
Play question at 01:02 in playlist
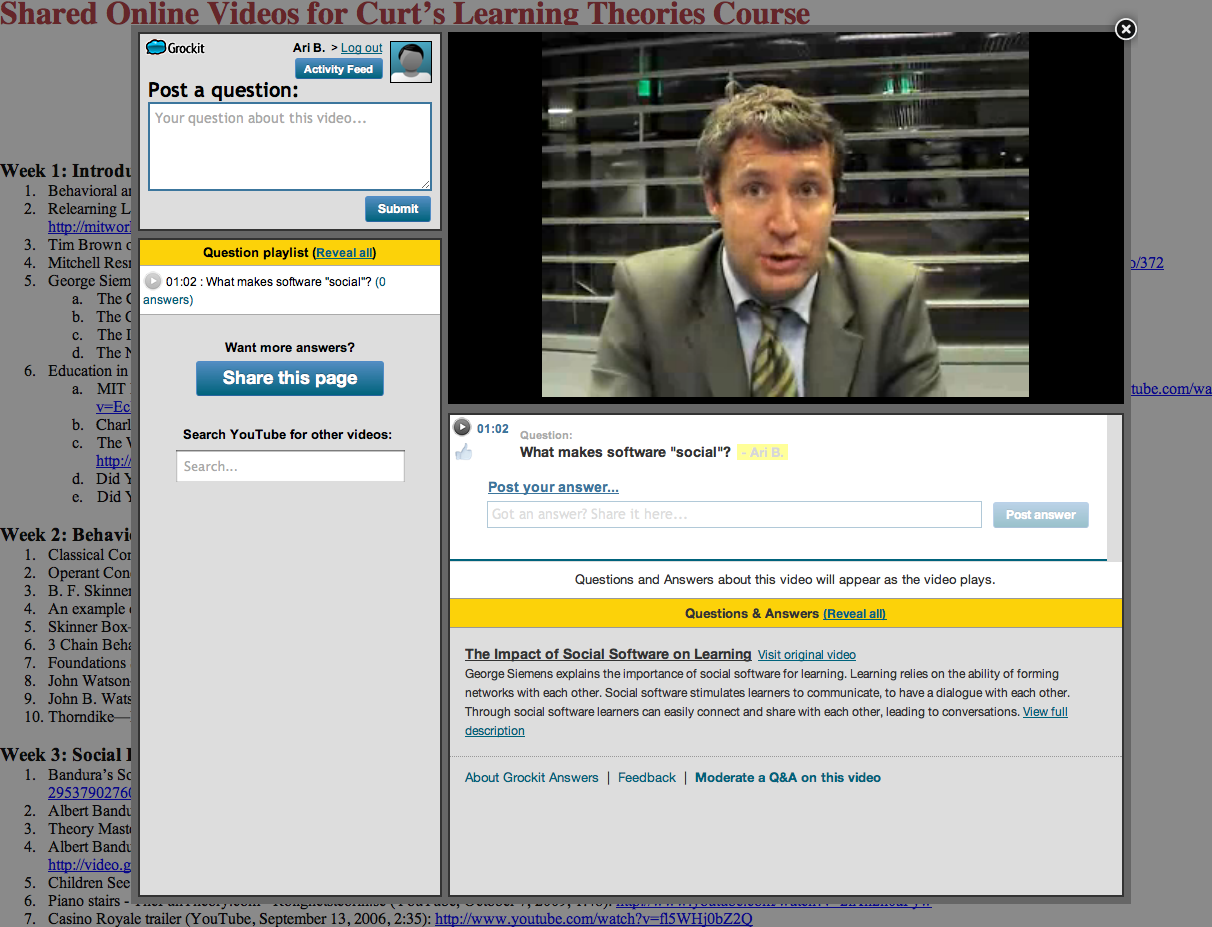[153, 282]
